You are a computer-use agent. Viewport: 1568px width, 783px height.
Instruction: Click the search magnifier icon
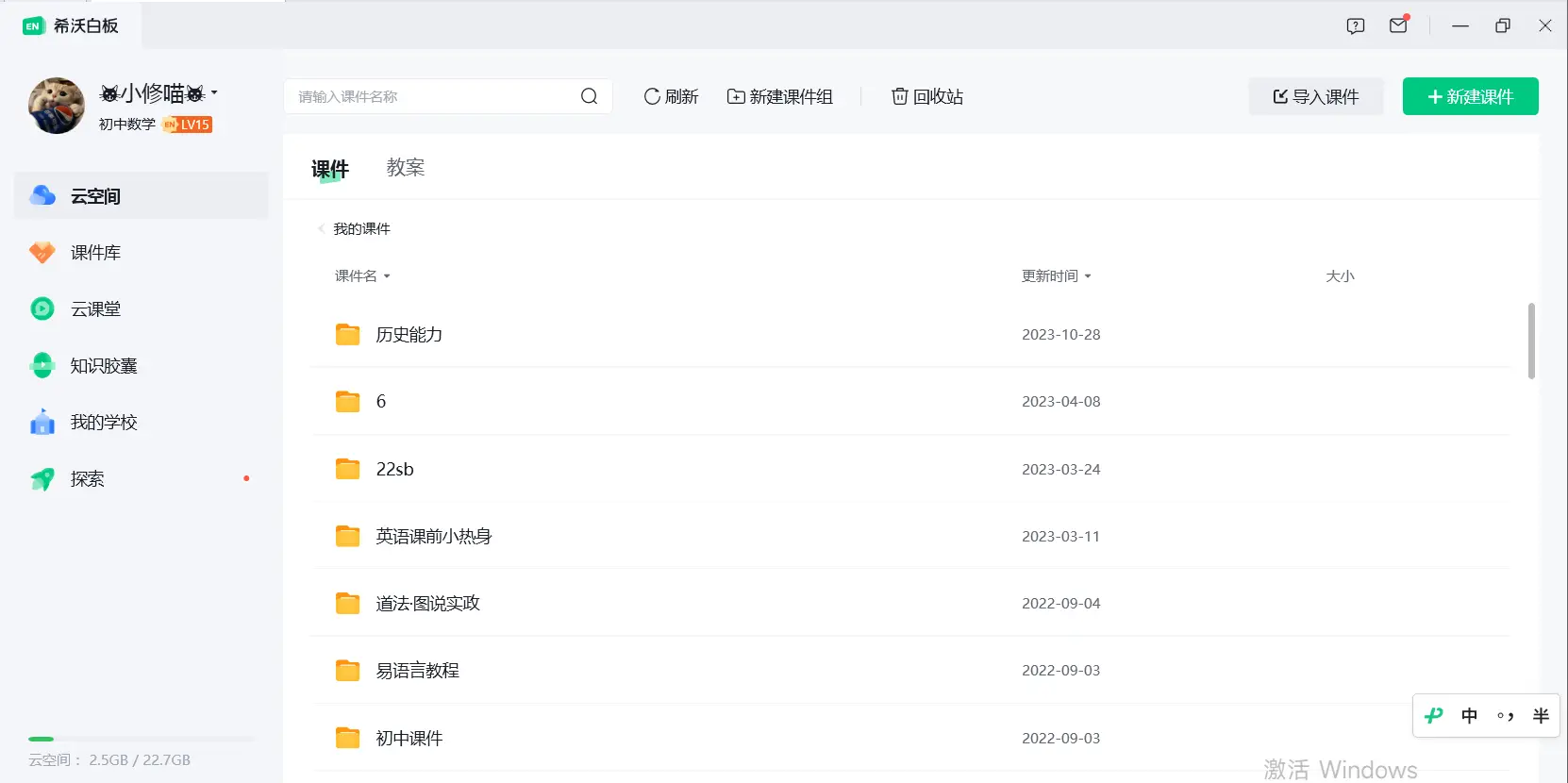click(589, 96)
